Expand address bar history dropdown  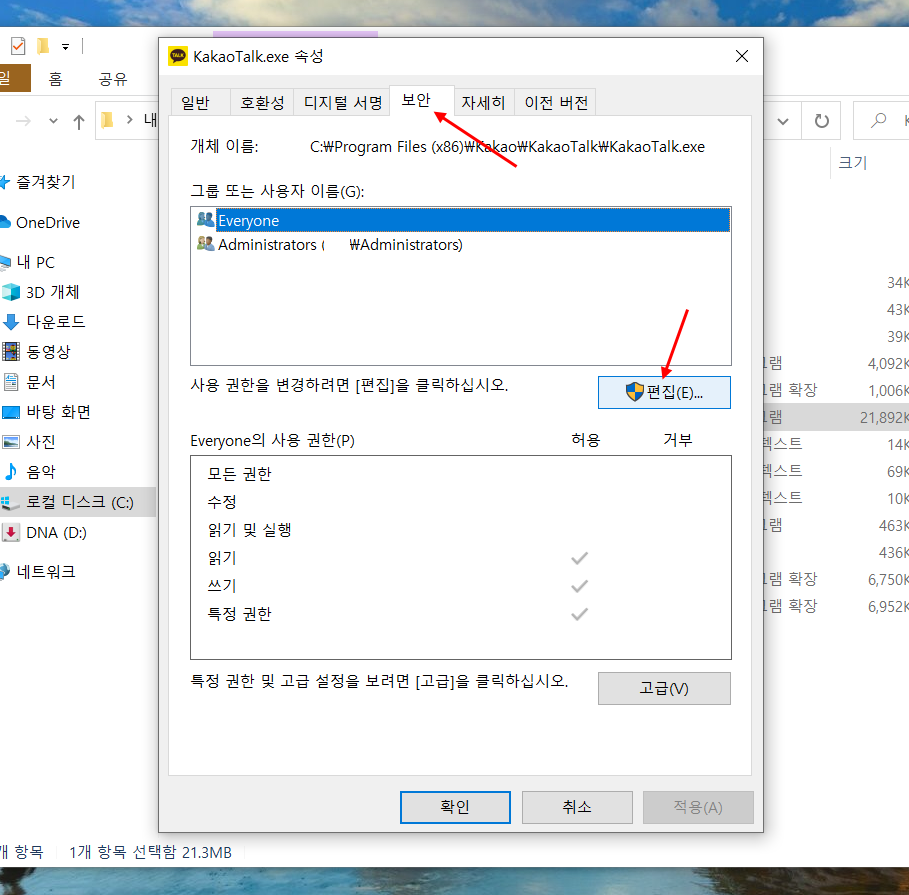(783, 121)
